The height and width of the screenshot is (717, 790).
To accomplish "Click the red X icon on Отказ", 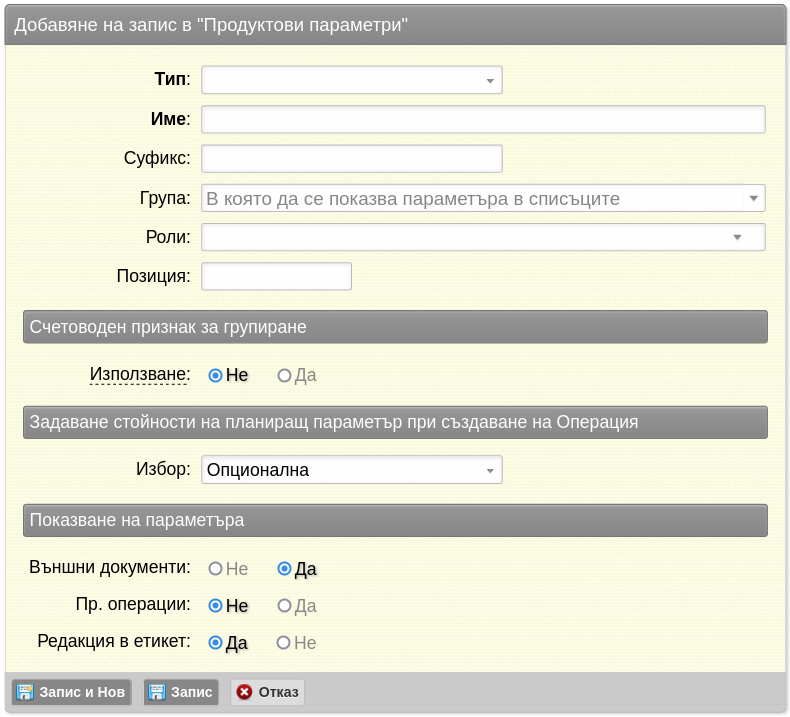I will pos(244,692).
